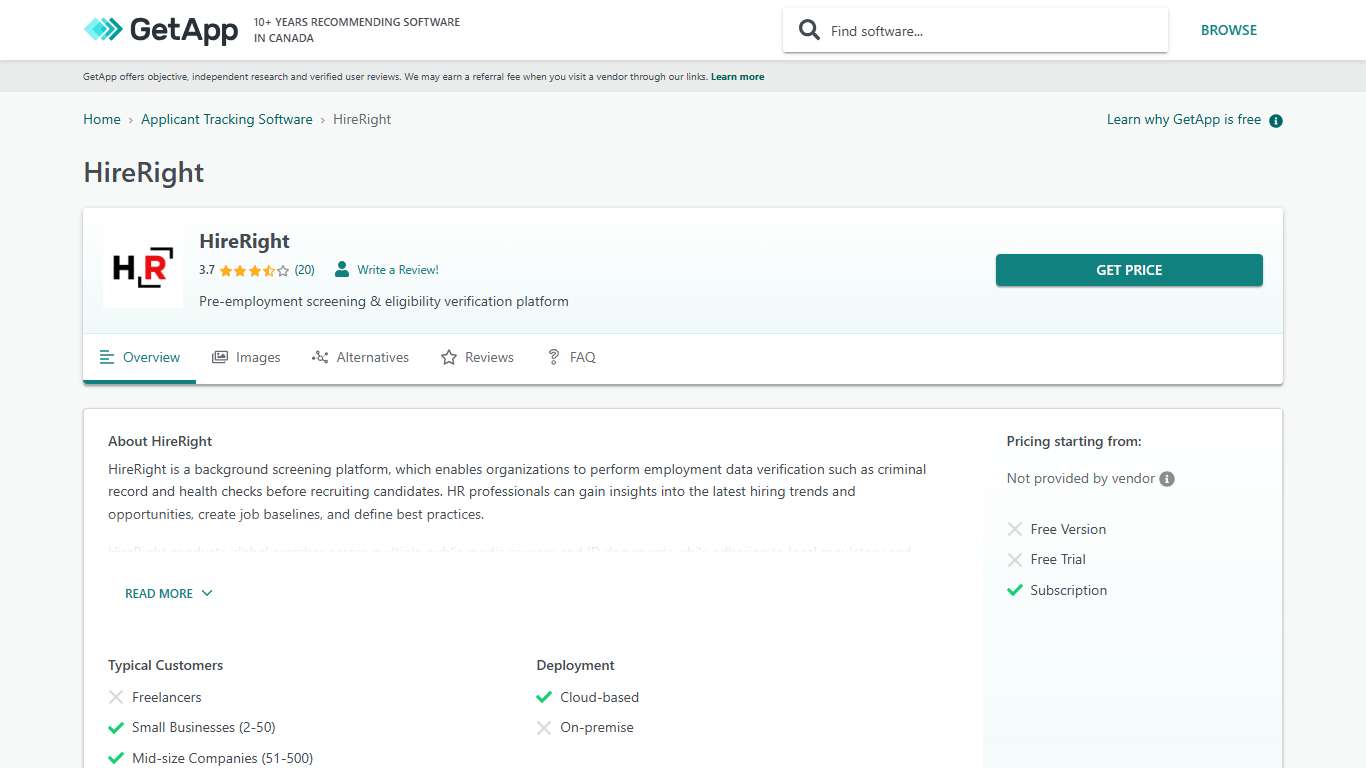The width and height of the screenshot is (1366, 768).
Task: Click the Find software search field
Action: point(990,31)
